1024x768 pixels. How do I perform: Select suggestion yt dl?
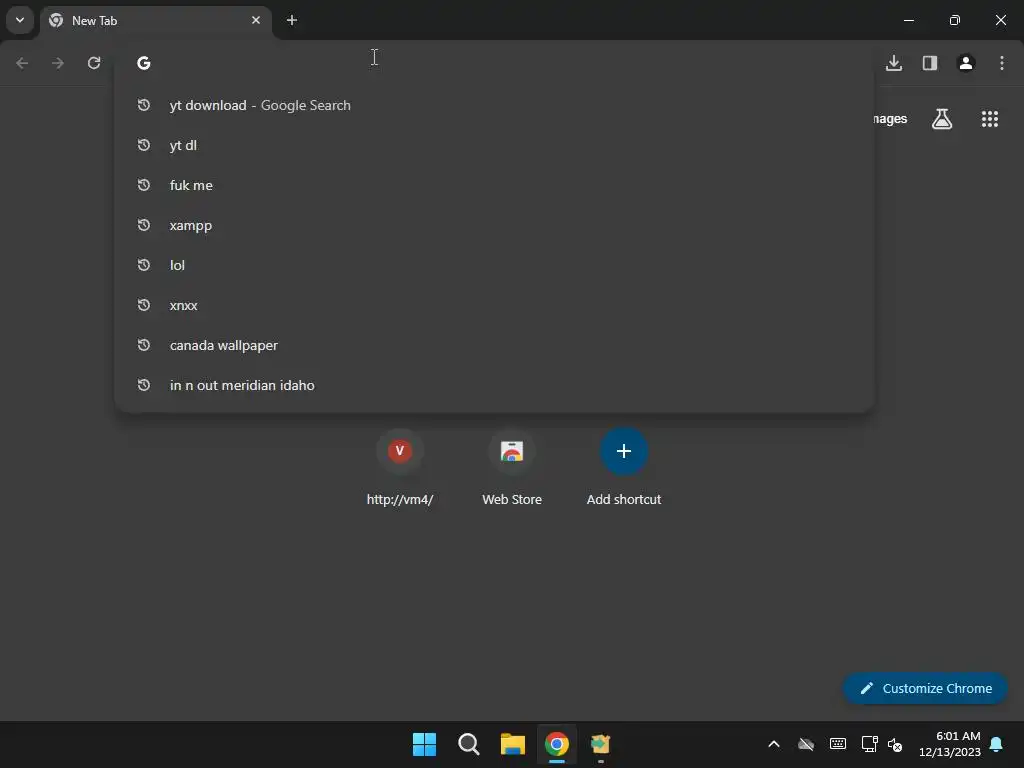(x=494, y=145)
